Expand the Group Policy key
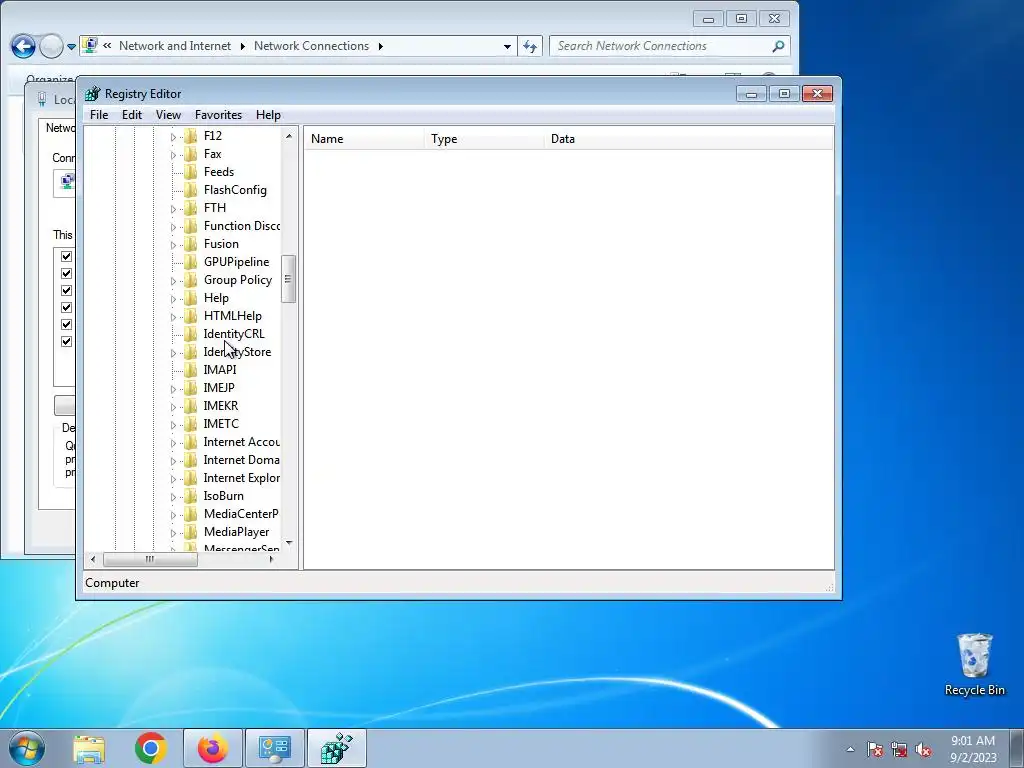1024x768 pixels. (x=173, y=281)
